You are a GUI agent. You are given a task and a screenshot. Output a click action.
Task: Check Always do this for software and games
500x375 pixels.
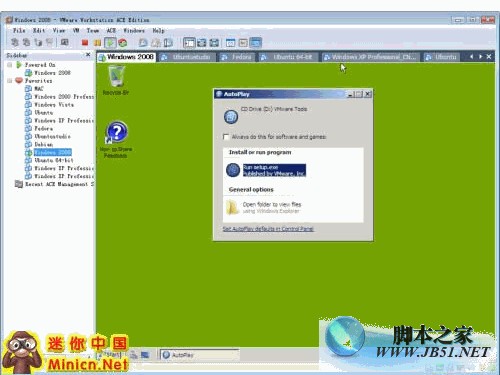coord(226,137)
